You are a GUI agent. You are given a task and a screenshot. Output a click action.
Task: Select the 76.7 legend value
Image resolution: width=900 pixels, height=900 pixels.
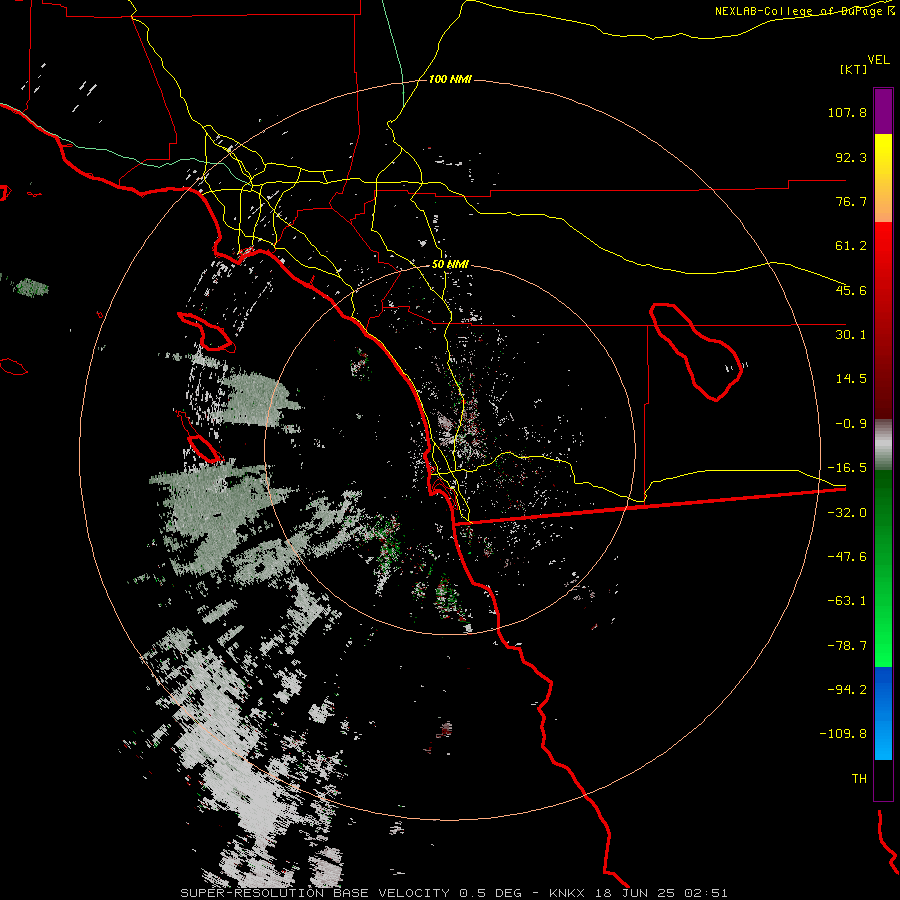tap(851, 201)
